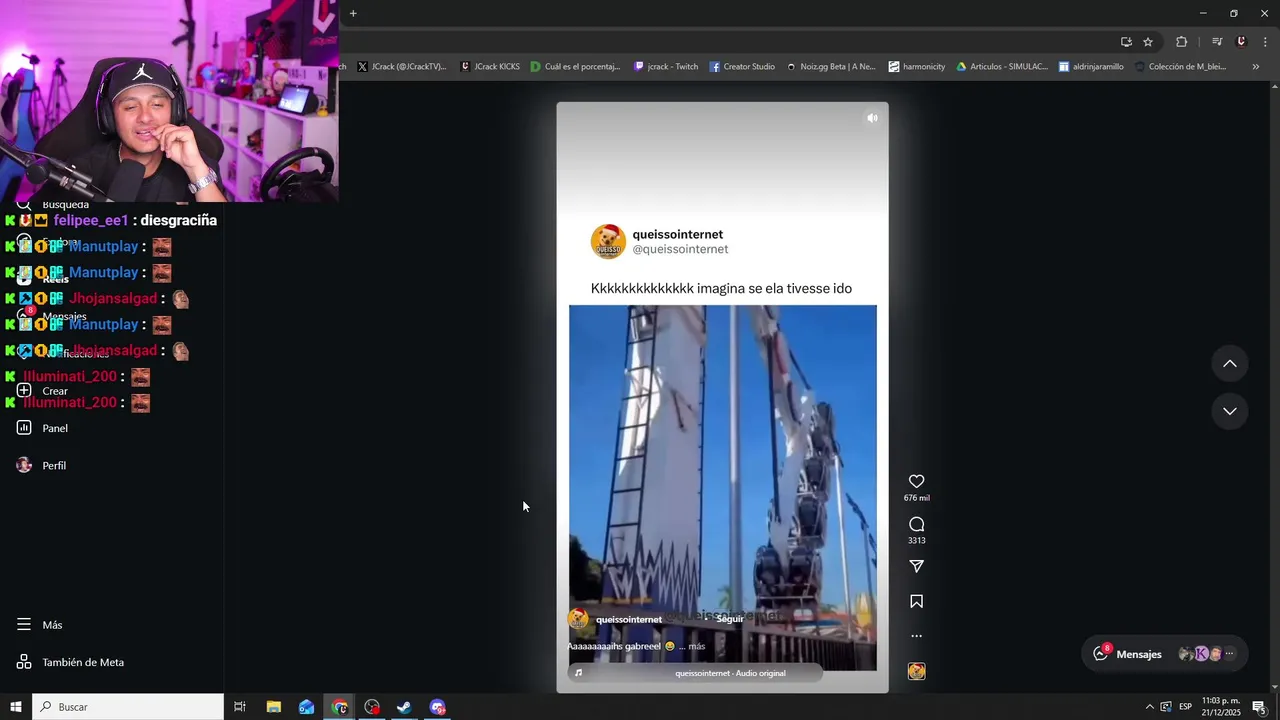Screen dimensions: 1280x720
Task: Open File Explorer from the taskbar
Action: tap(273, 707)
